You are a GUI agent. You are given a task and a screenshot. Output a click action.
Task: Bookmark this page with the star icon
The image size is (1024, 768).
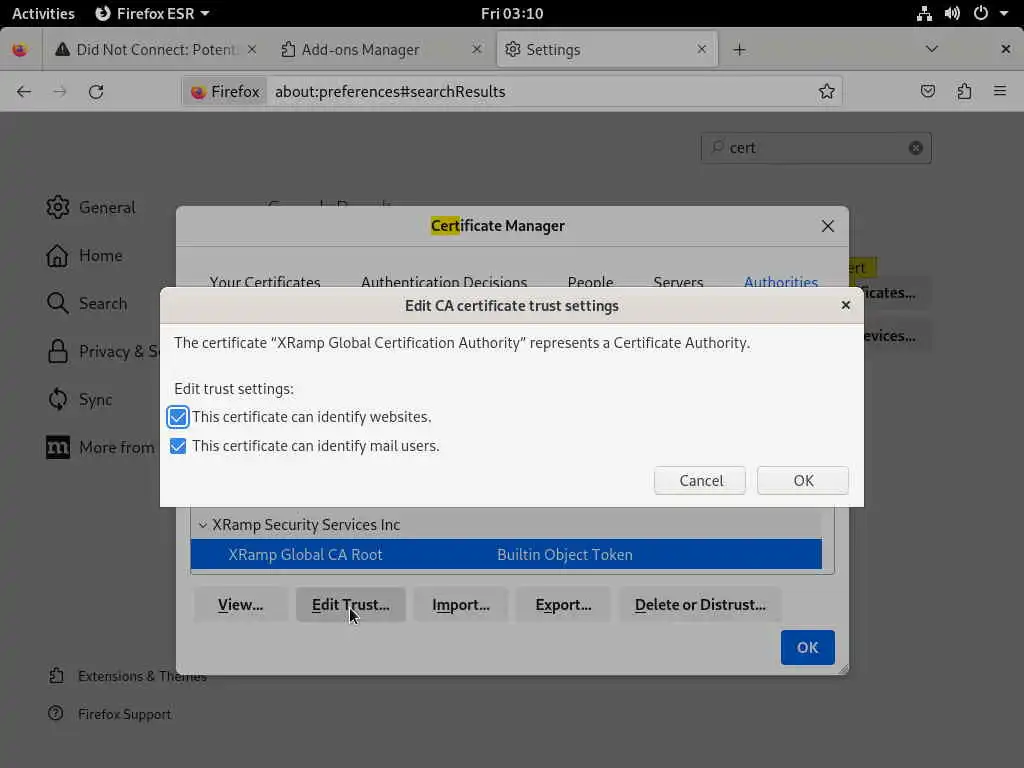click(826, 91)
